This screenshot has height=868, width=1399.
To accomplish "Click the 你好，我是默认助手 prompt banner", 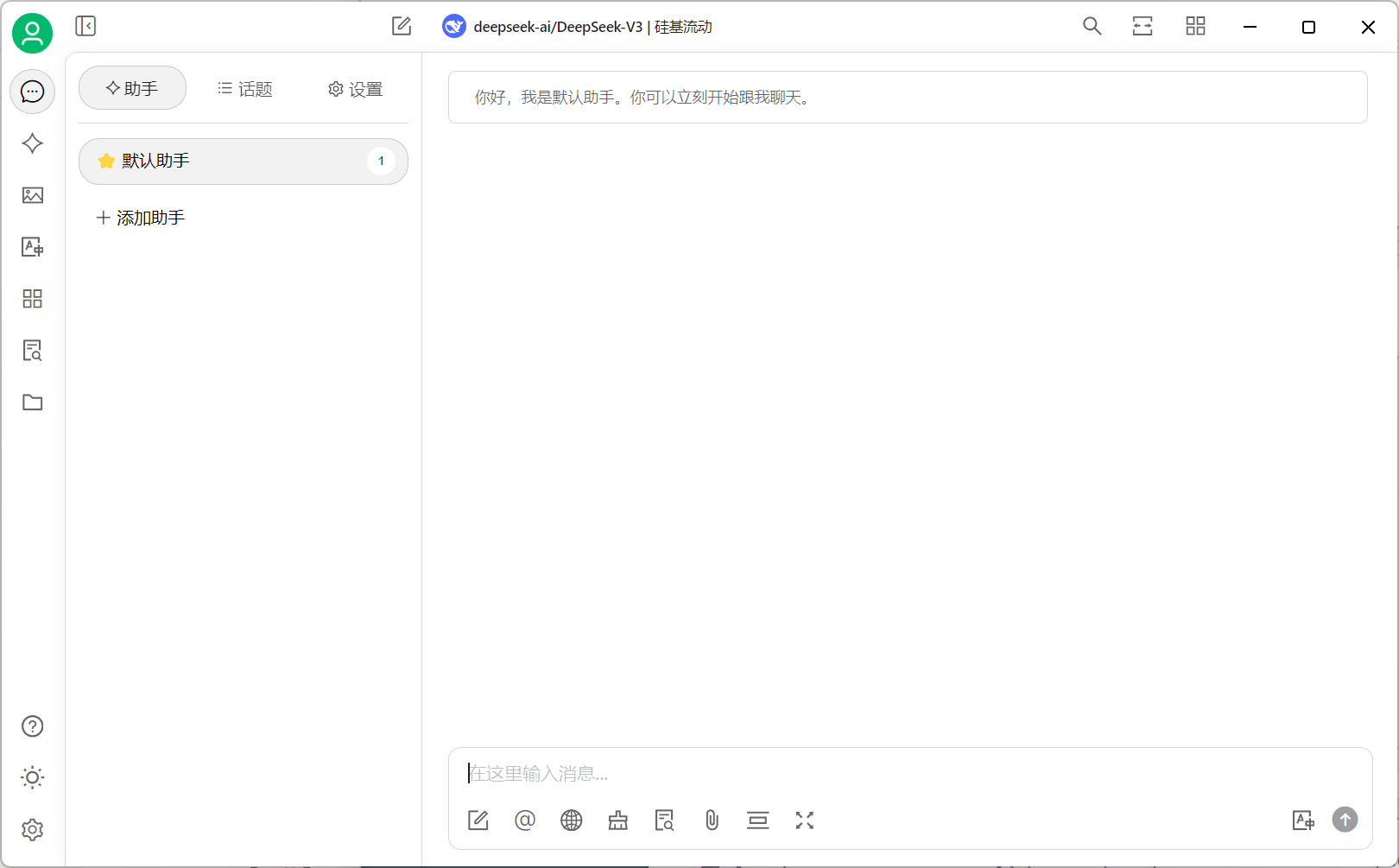I will pyautogui.click(x=908, y=98).
